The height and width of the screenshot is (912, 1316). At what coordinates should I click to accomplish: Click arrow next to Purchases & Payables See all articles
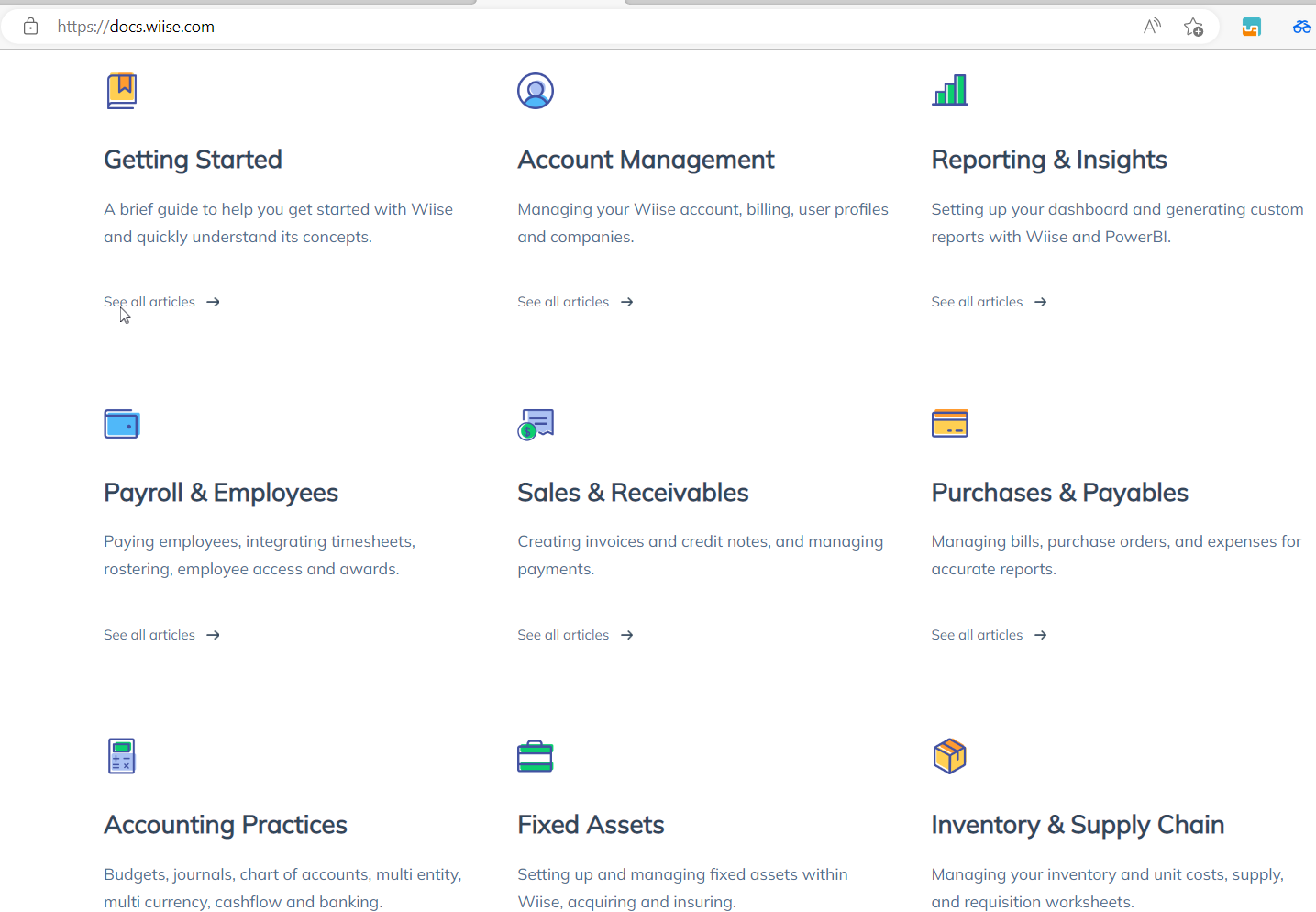pos(1040,635)
